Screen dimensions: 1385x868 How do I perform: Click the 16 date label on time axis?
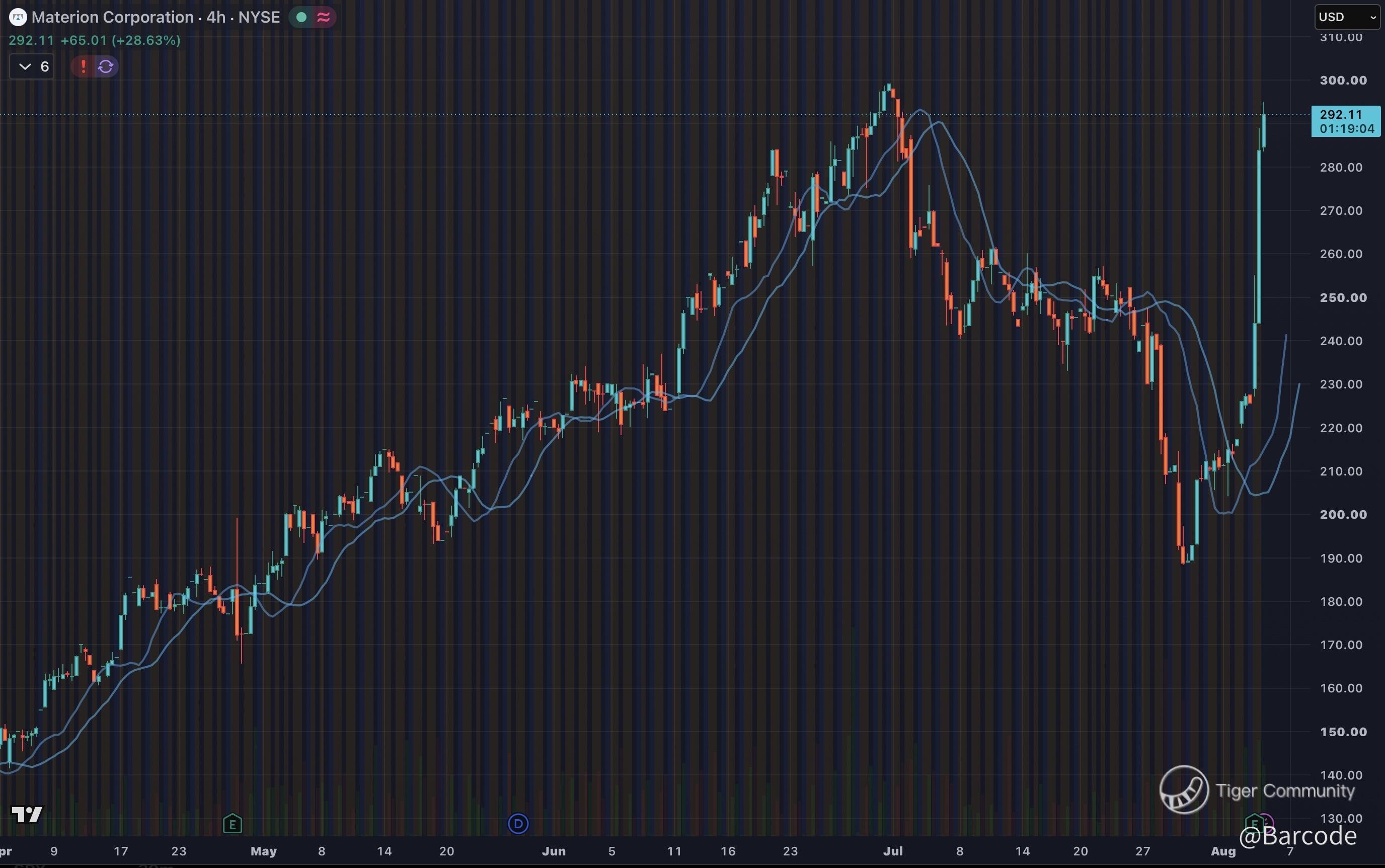(728, 851)
